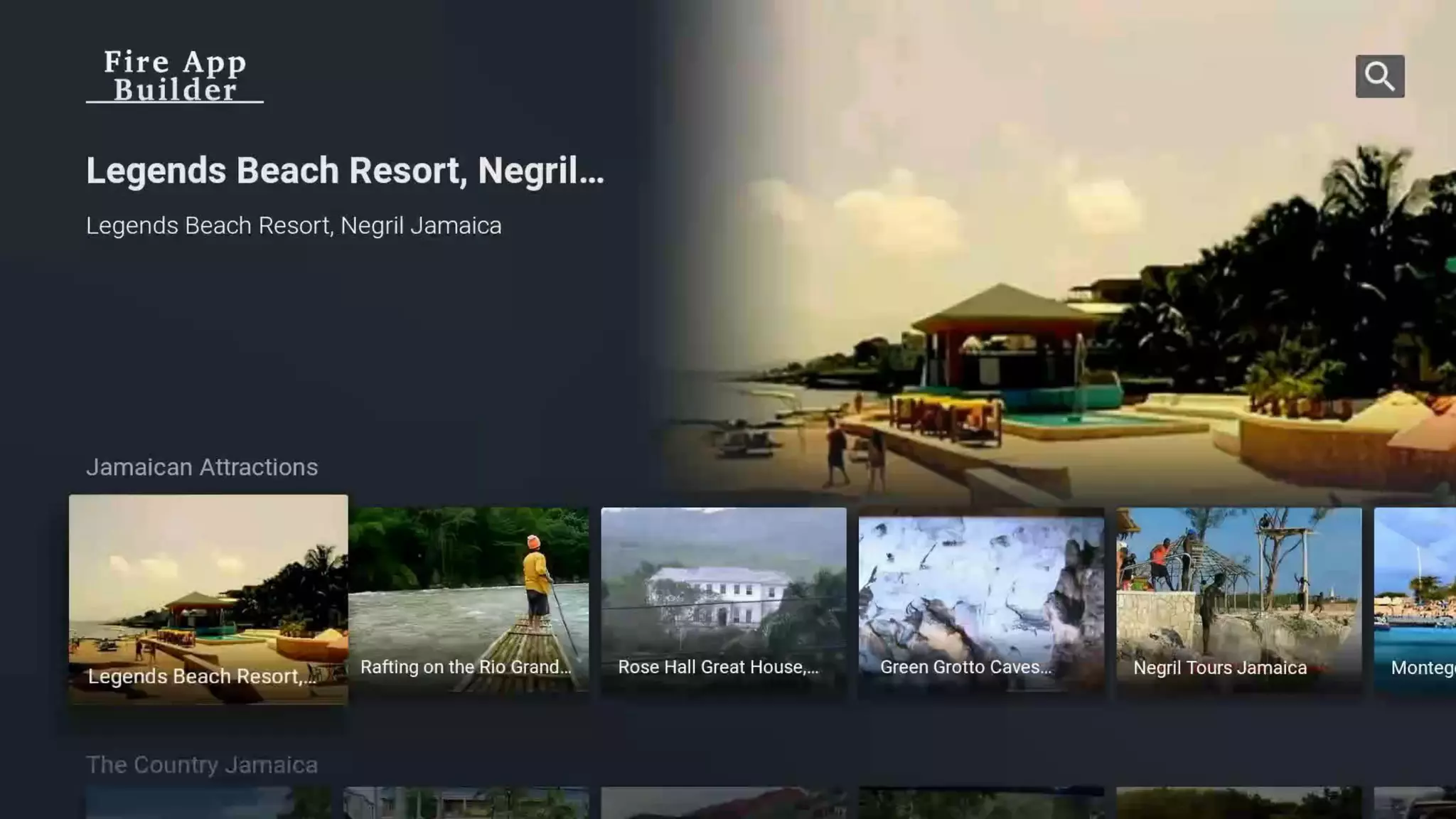
Task: Select the Green Grotto Caves card
Action: [981, 599]
